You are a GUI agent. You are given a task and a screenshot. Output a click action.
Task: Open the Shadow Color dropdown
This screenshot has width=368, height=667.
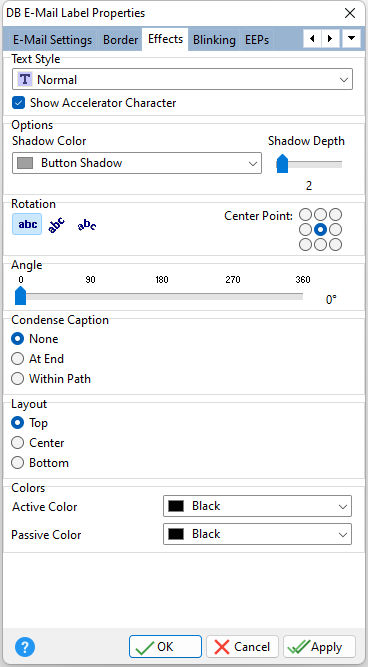[137, 163]
